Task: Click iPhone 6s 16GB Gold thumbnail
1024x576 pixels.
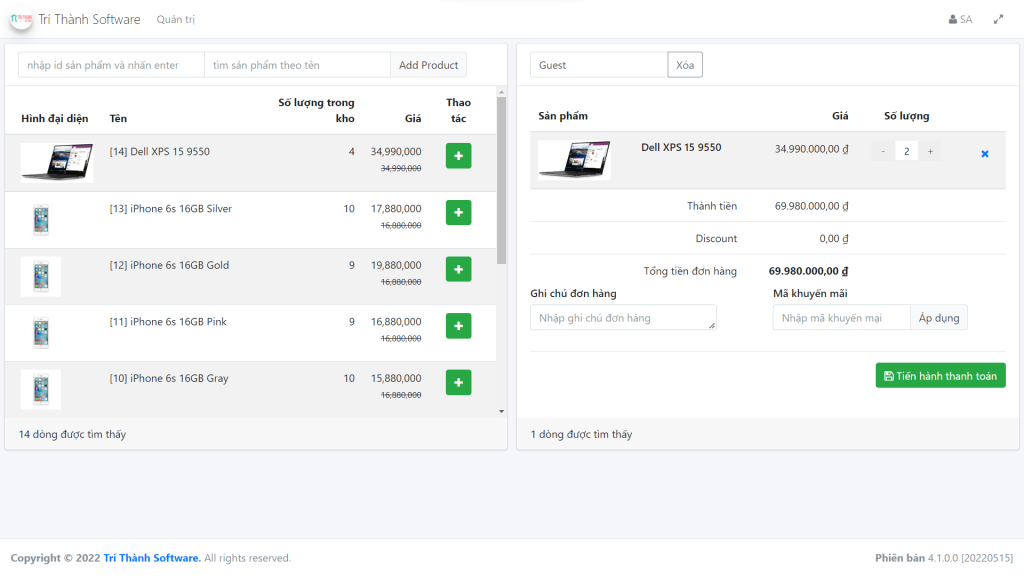Action: coord(41,276)
